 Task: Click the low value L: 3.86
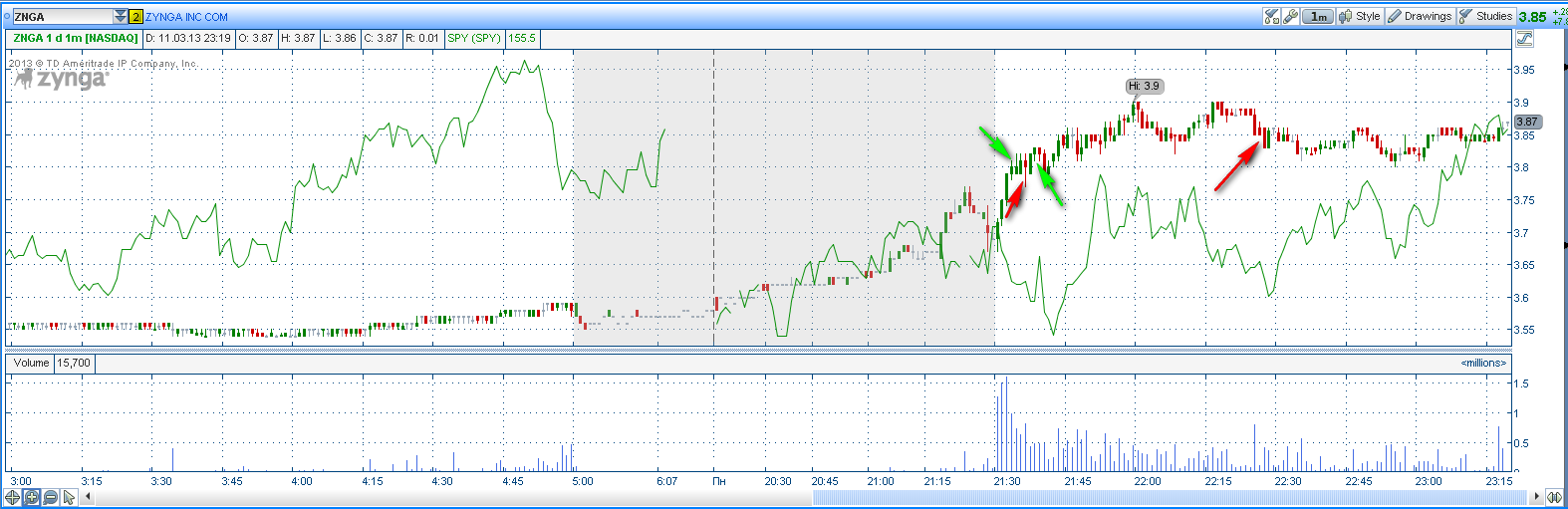(339, 38)
